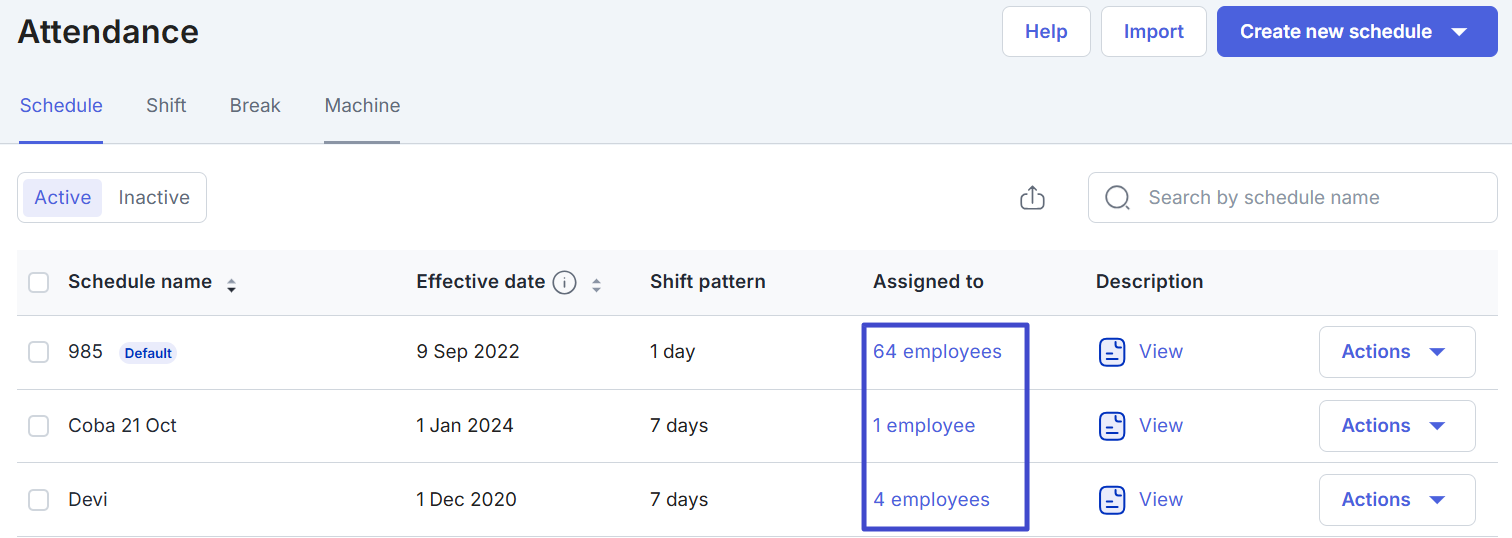Click the description document icon for 985

[1112, 352]
